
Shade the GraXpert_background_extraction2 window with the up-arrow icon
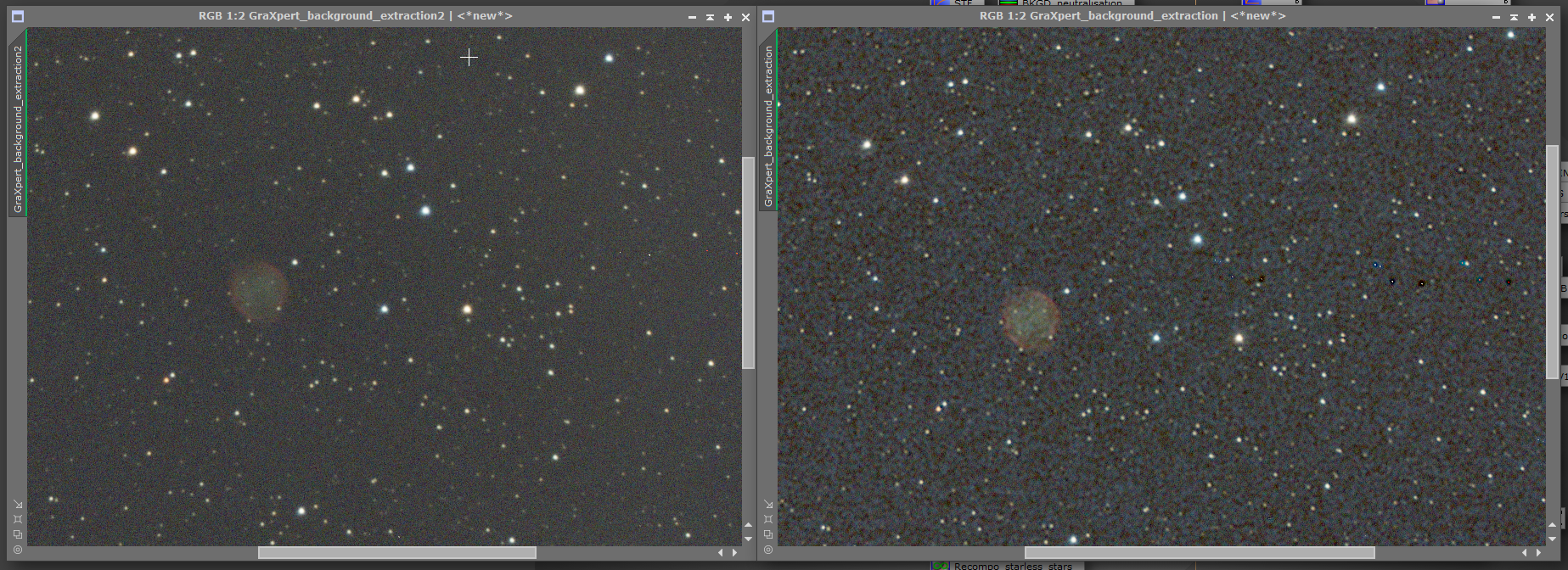(x=710, y=17)
